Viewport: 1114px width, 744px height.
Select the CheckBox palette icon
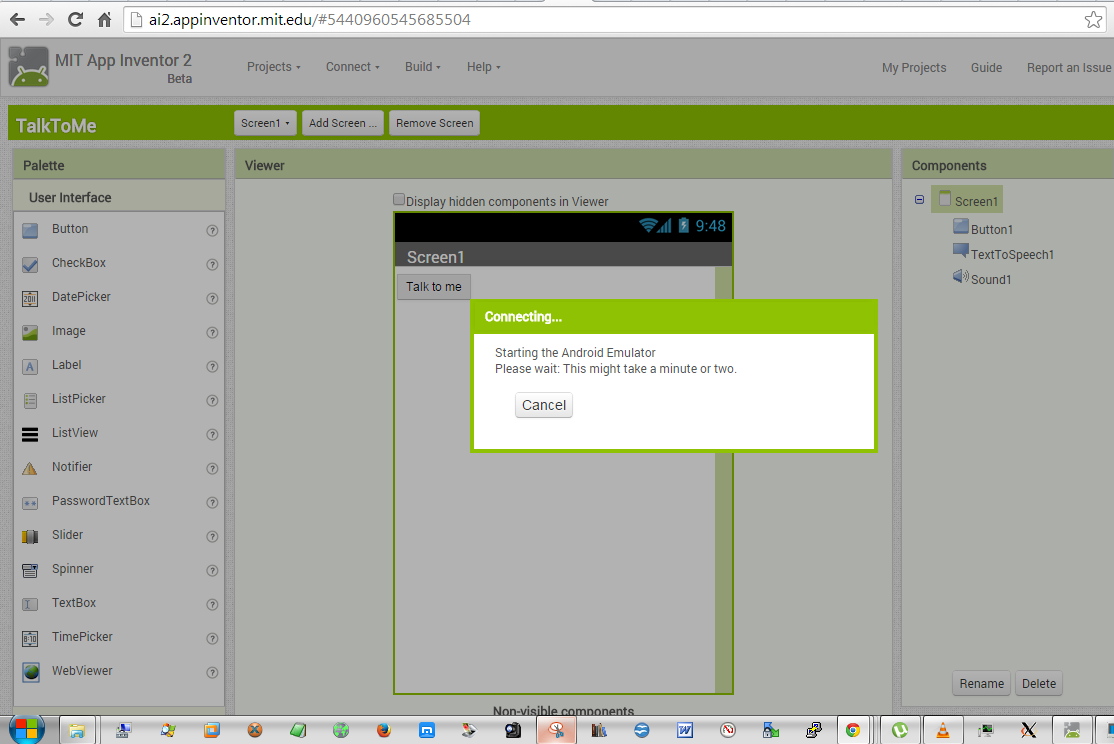point(30,264)
